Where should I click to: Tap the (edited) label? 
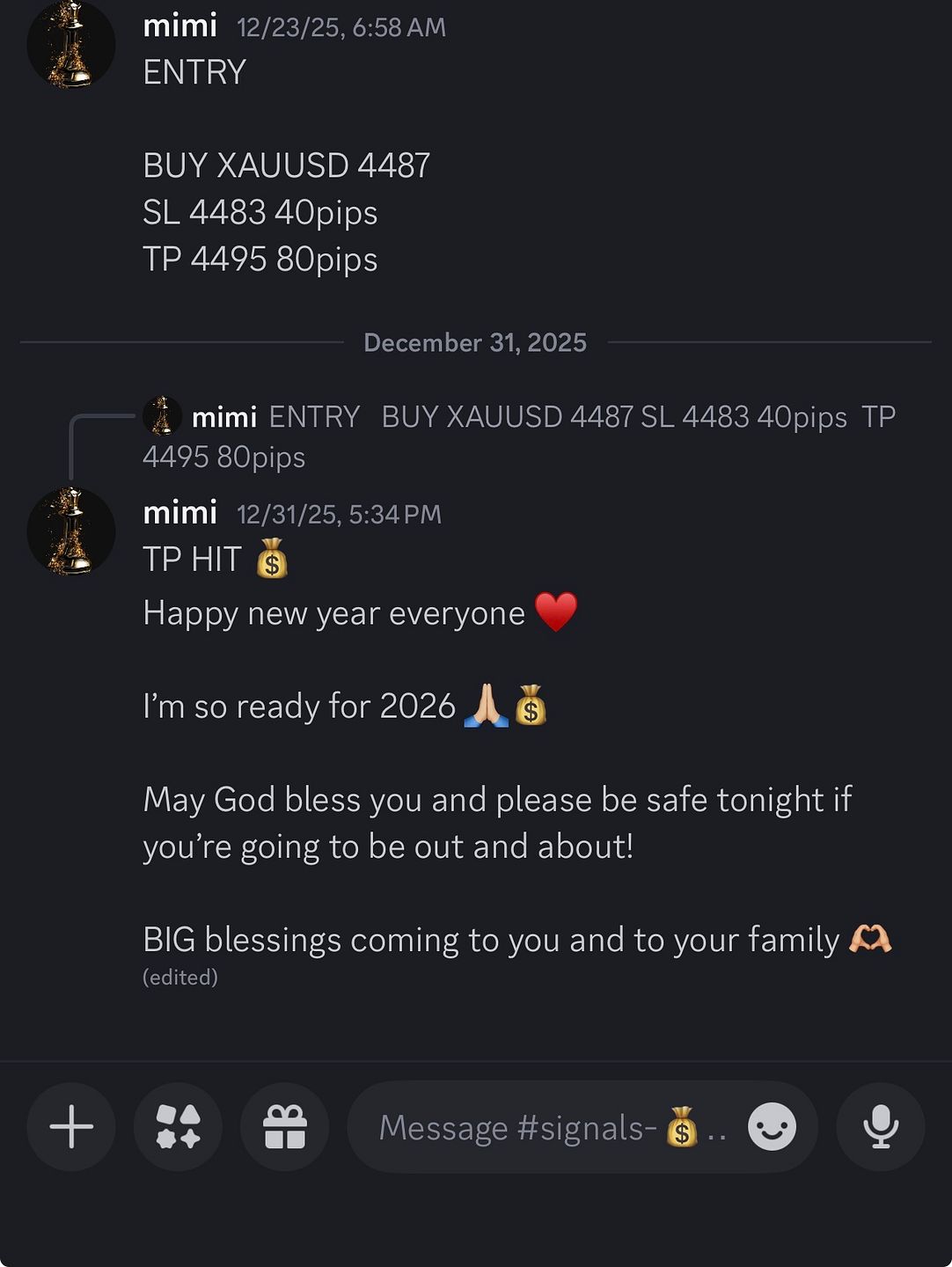(180, 978)
